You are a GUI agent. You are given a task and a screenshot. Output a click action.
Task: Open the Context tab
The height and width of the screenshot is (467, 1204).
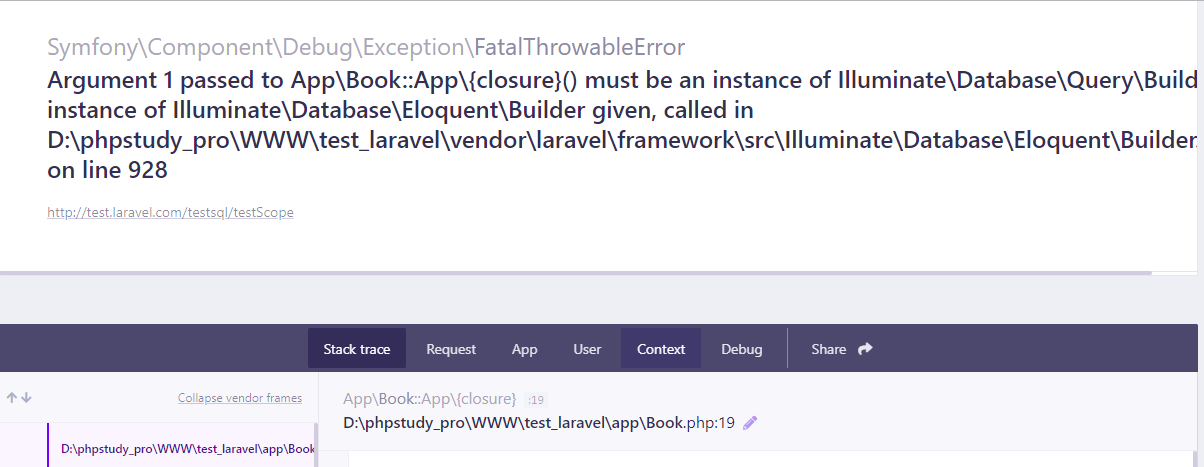tap(661, 349)
